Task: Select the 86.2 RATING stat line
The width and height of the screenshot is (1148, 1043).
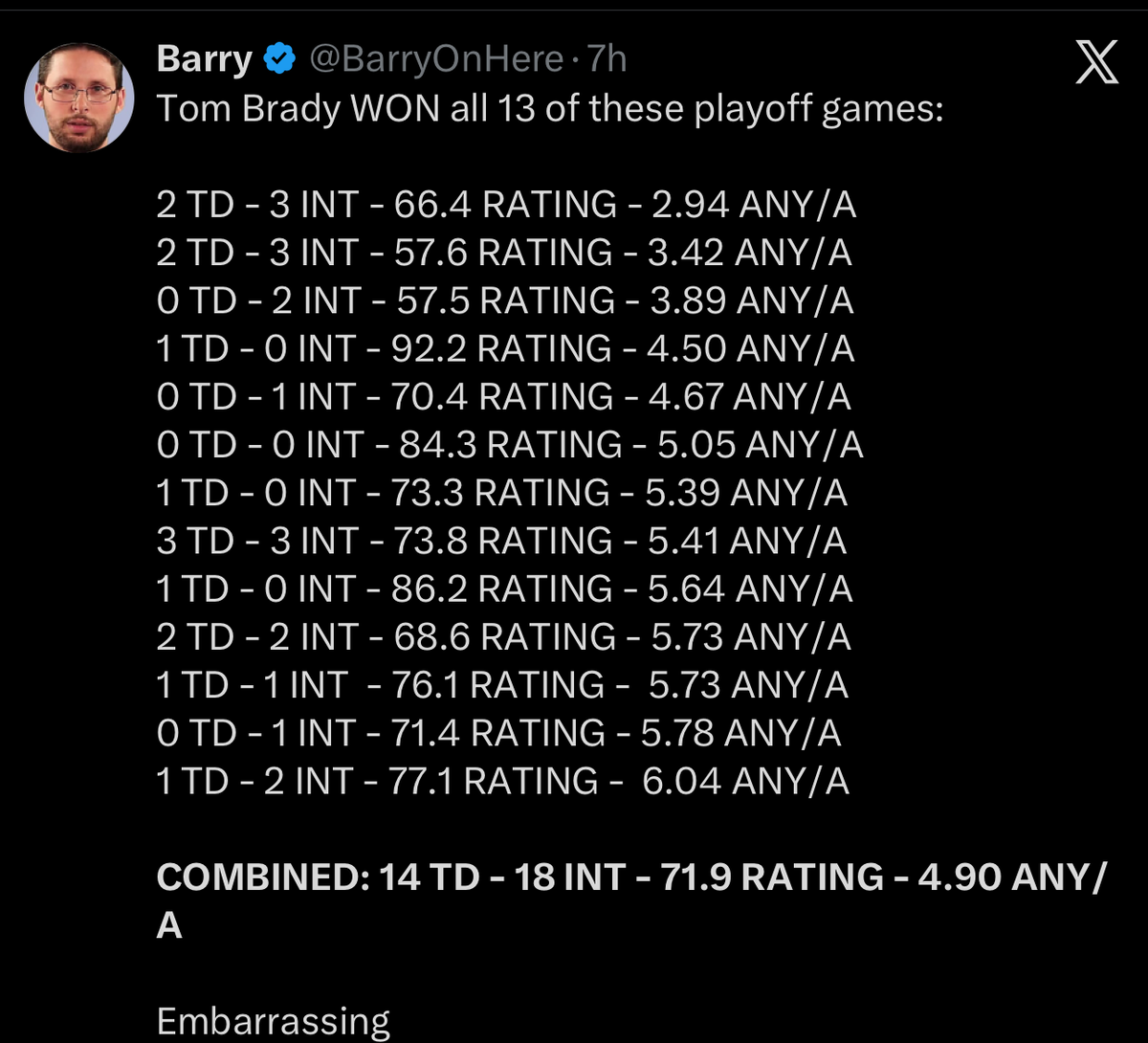Action: tap(504, 588)
